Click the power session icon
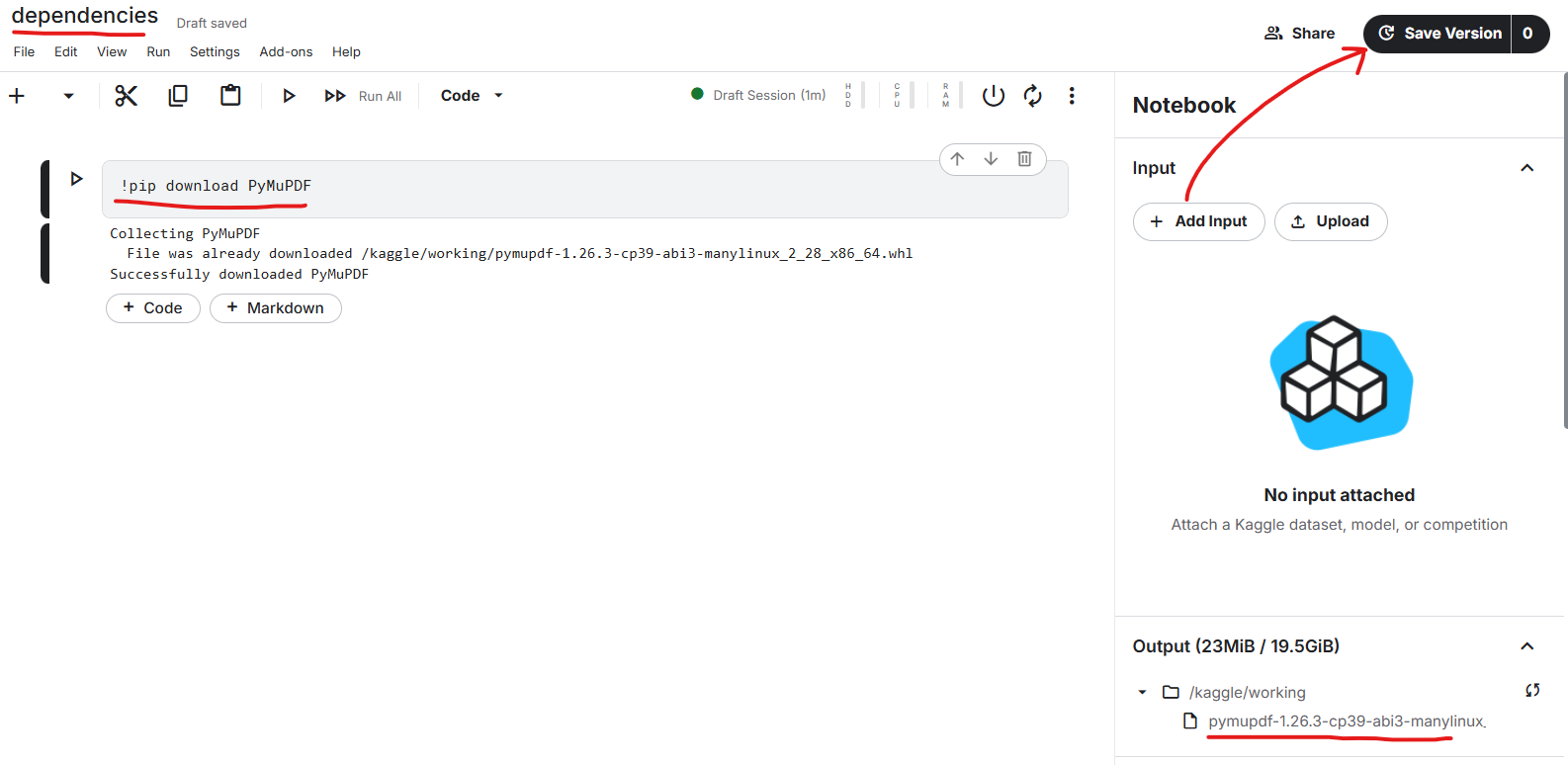This screenshot has width=1568, height=765. click(x=993, y=96)
